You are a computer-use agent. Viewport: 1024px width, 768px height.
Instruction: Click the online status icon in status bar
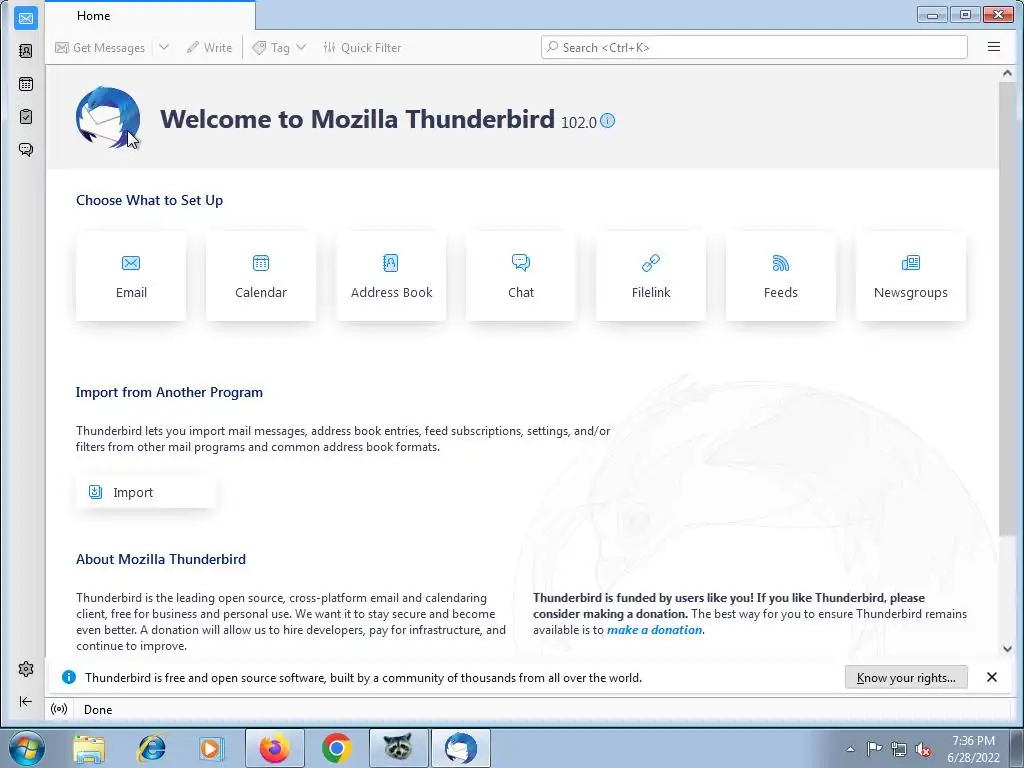(x=59, y=709)
